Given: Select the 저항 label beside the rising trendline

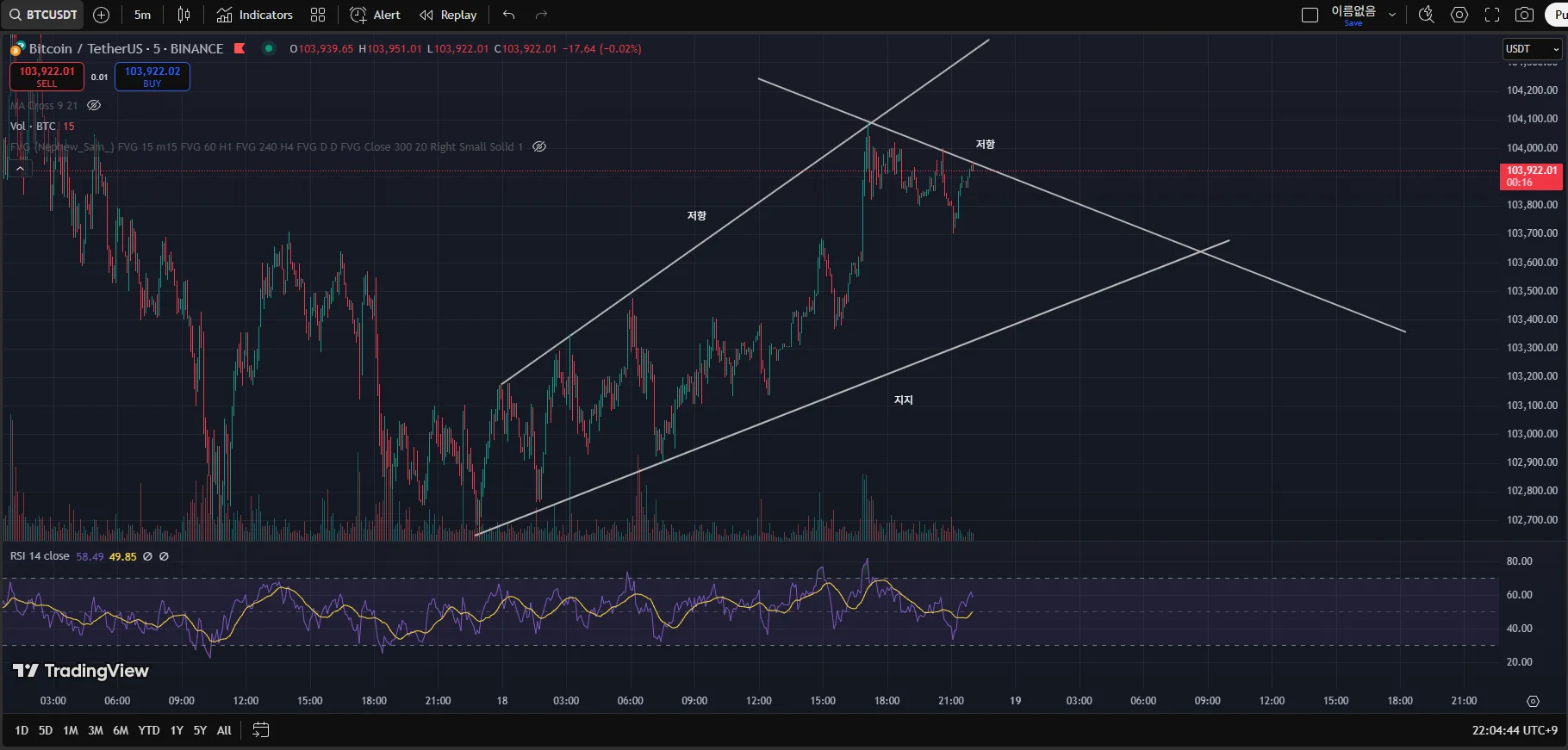Looking at the screenshot, I should pyautogui.click(x=697, y=215).
